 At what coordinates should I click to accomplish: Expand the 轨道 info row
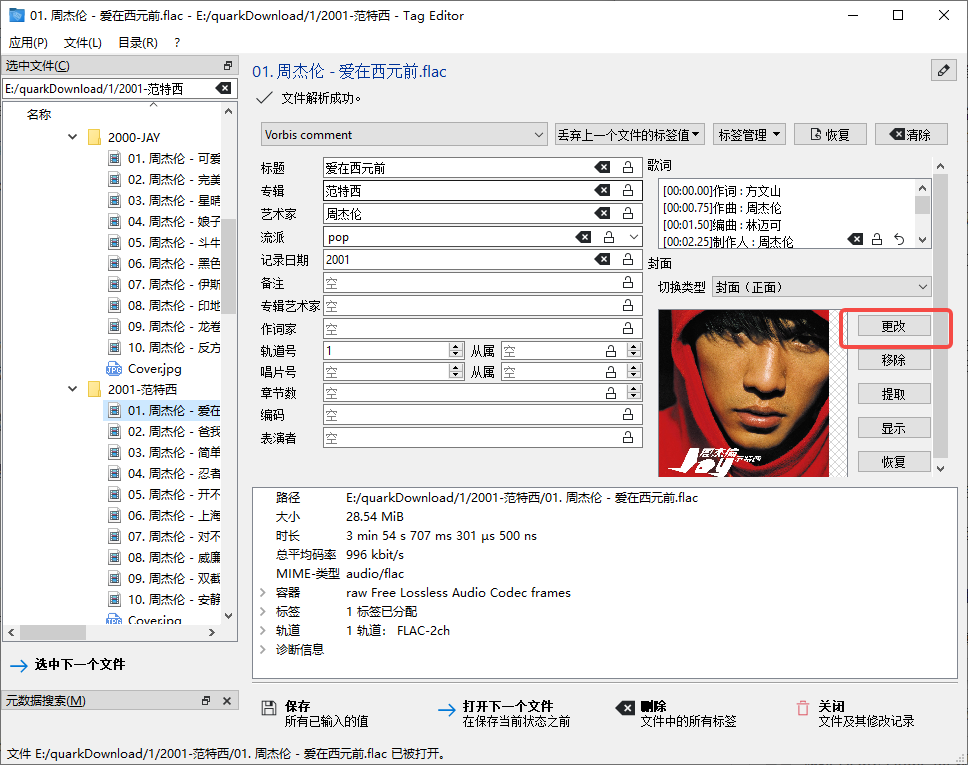point(264,630)
